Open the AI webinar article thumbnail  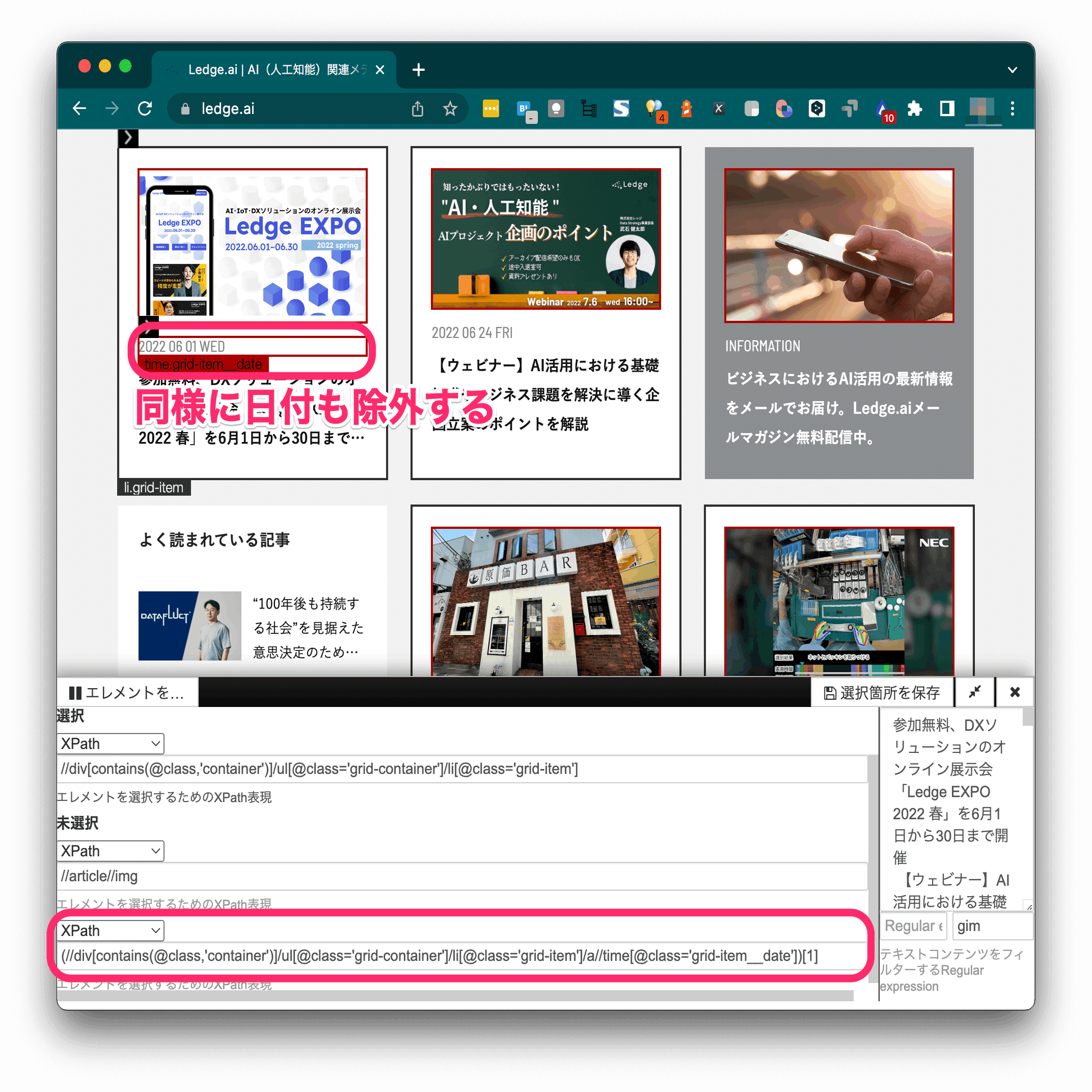[x=545, y=238]
